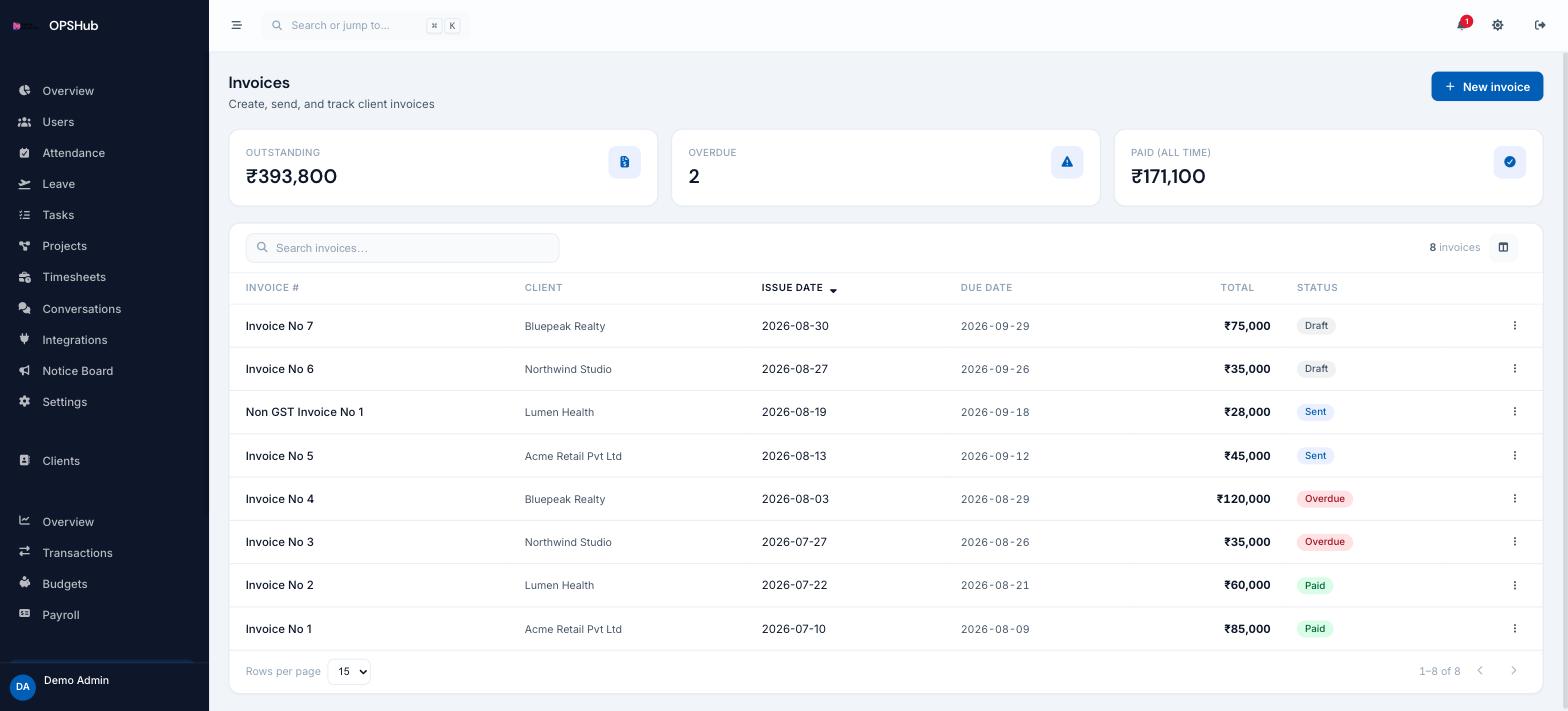This screenshot has height=711, width=1568.
Task: Click the Paid card checkmark icon
Action: click(x=1509, y=162)
